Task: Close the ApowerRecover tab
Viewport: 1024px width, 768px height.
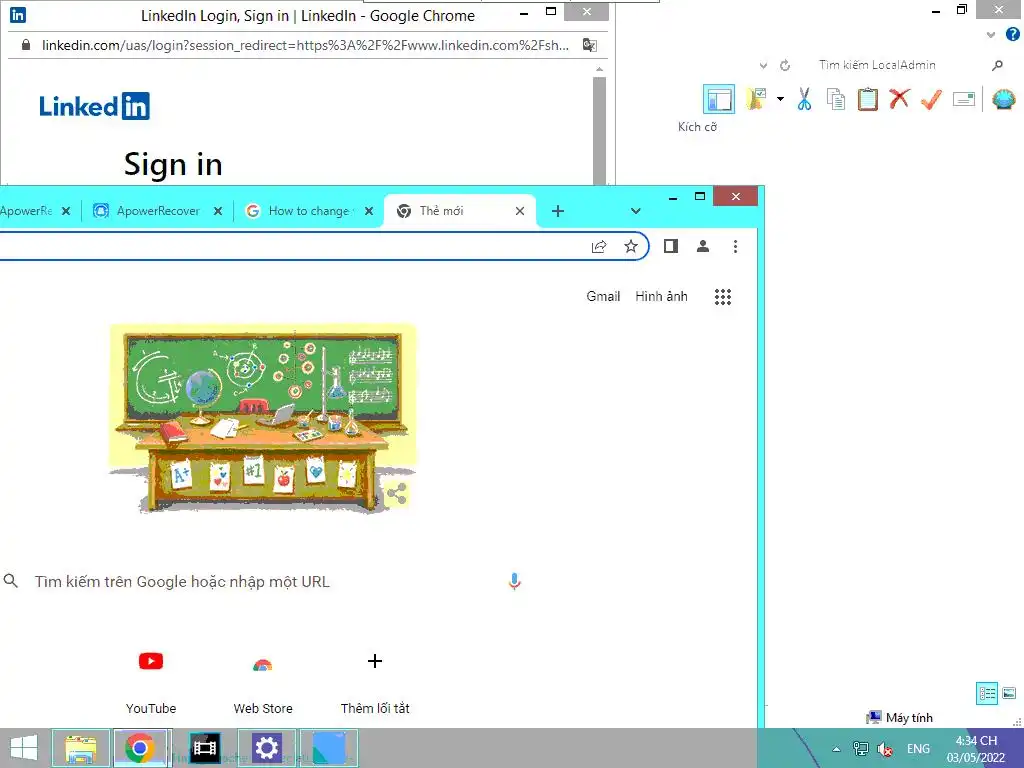Action: pos(218,211)
